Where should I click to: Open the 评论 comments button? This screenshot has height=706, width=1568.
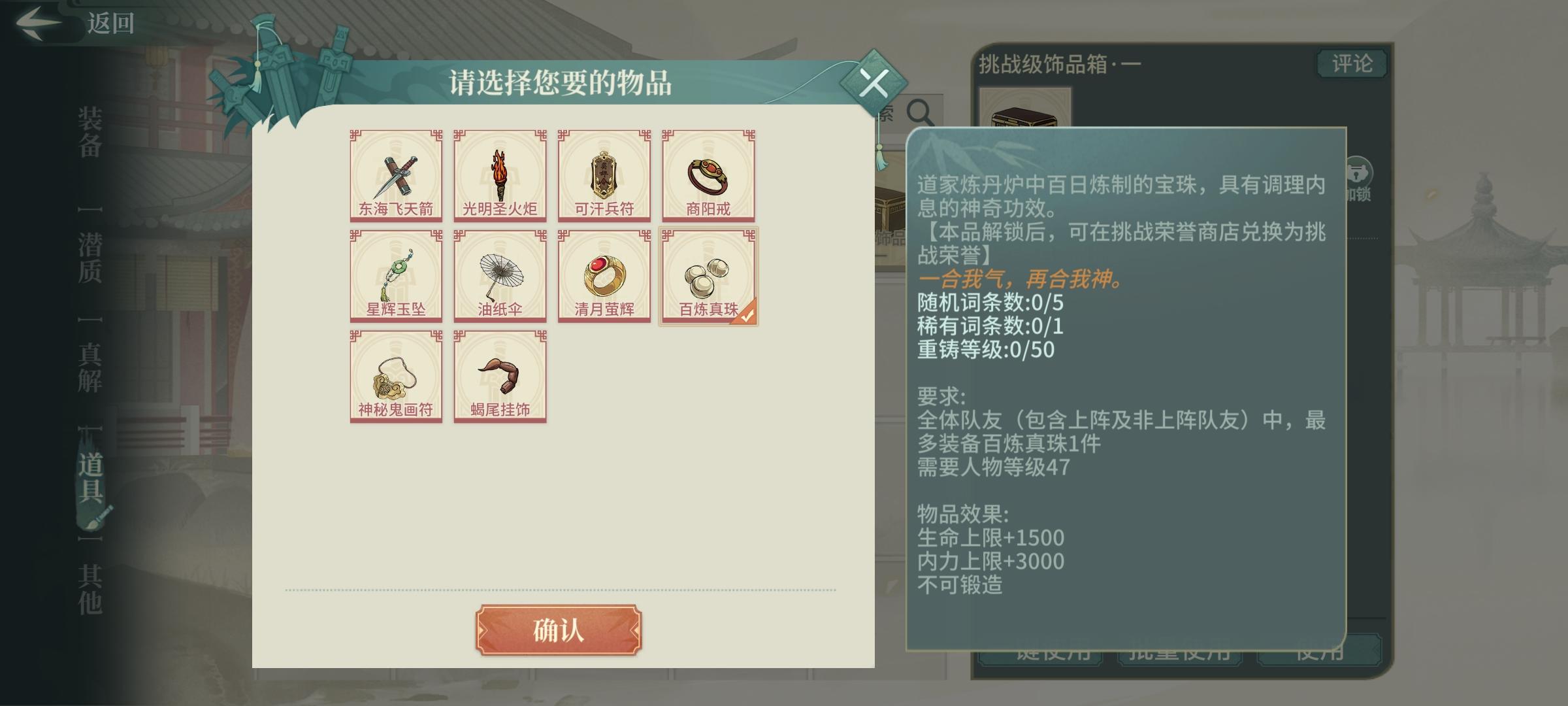[x=1351, y=64]
